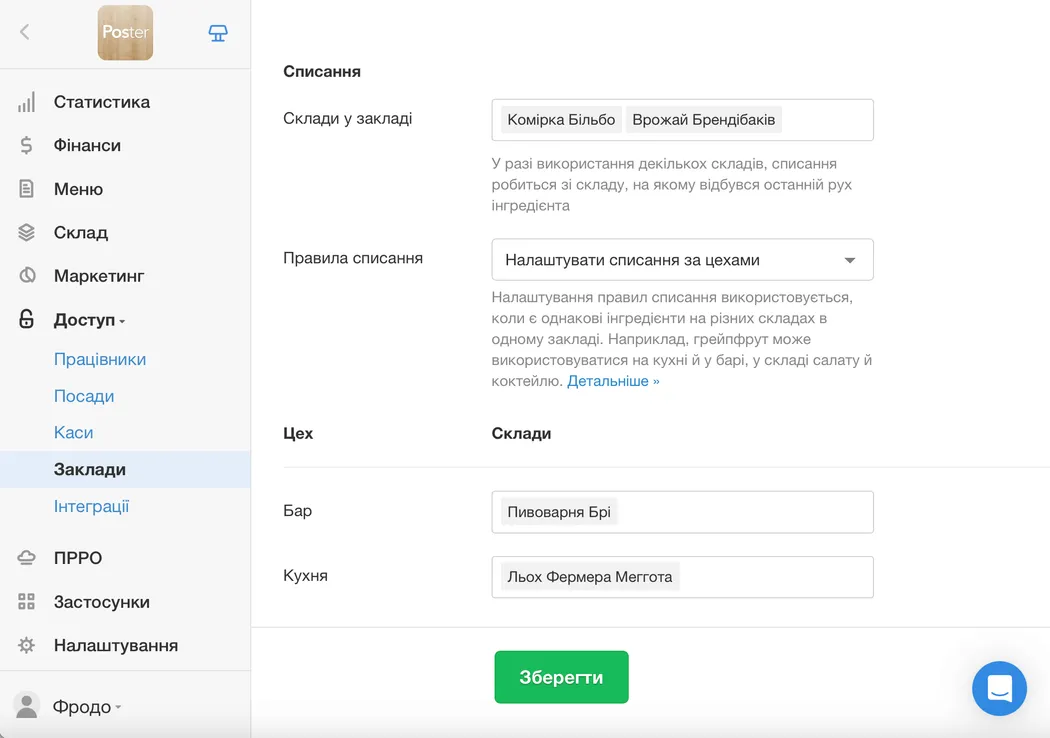Open the Каси page
This screenshot has height=738, width=1050.
point(73,432)
